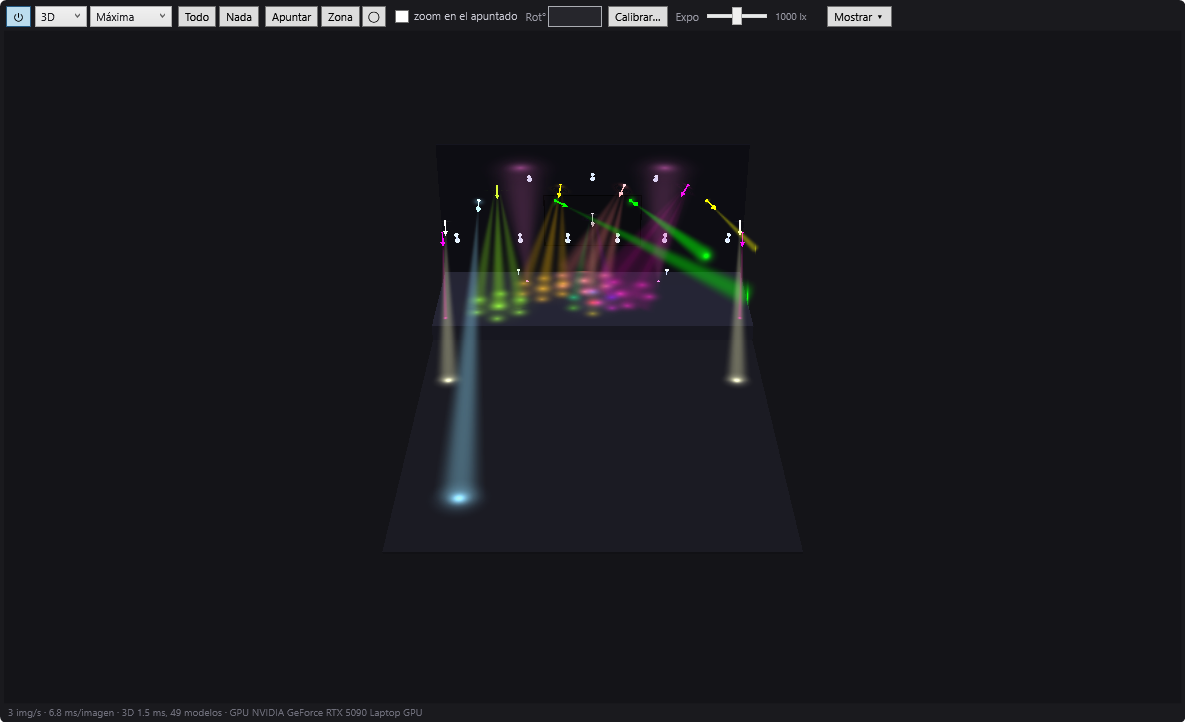Activate the Apuntar button
The height and width of the screenshot is (722, 1185).
point(291,17)
